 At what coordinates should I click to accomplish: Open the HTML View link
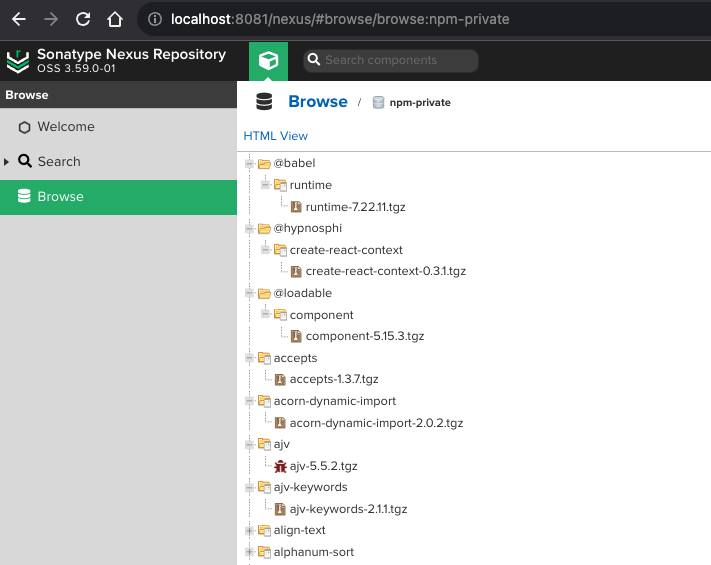coord(275,136)
